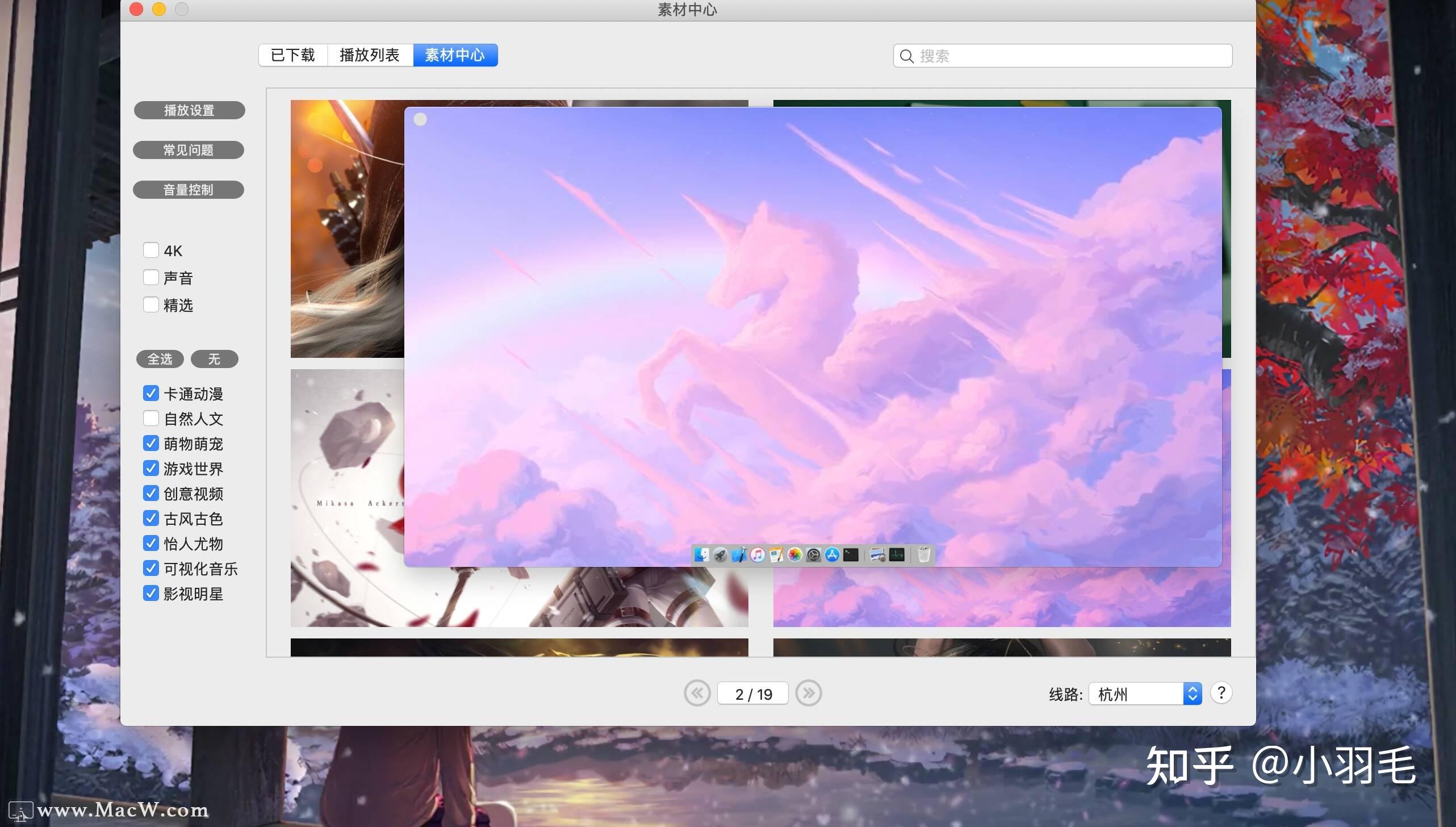Check the 自然人文 category

coord(150,419)
